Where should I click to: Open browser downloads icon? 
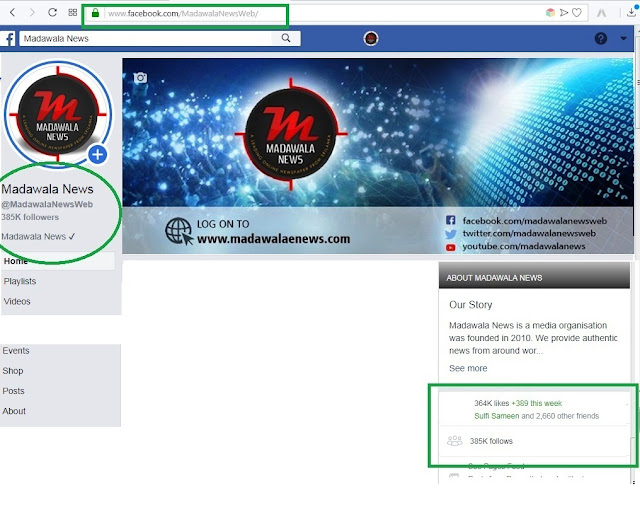[631, 12]
